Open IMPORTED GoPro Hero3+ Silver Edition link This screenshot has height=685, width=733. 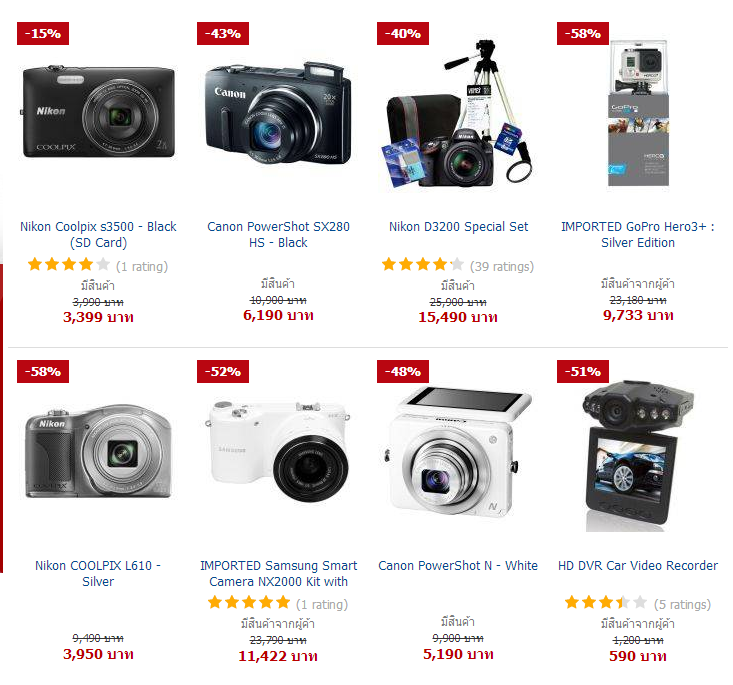(638, 235)
